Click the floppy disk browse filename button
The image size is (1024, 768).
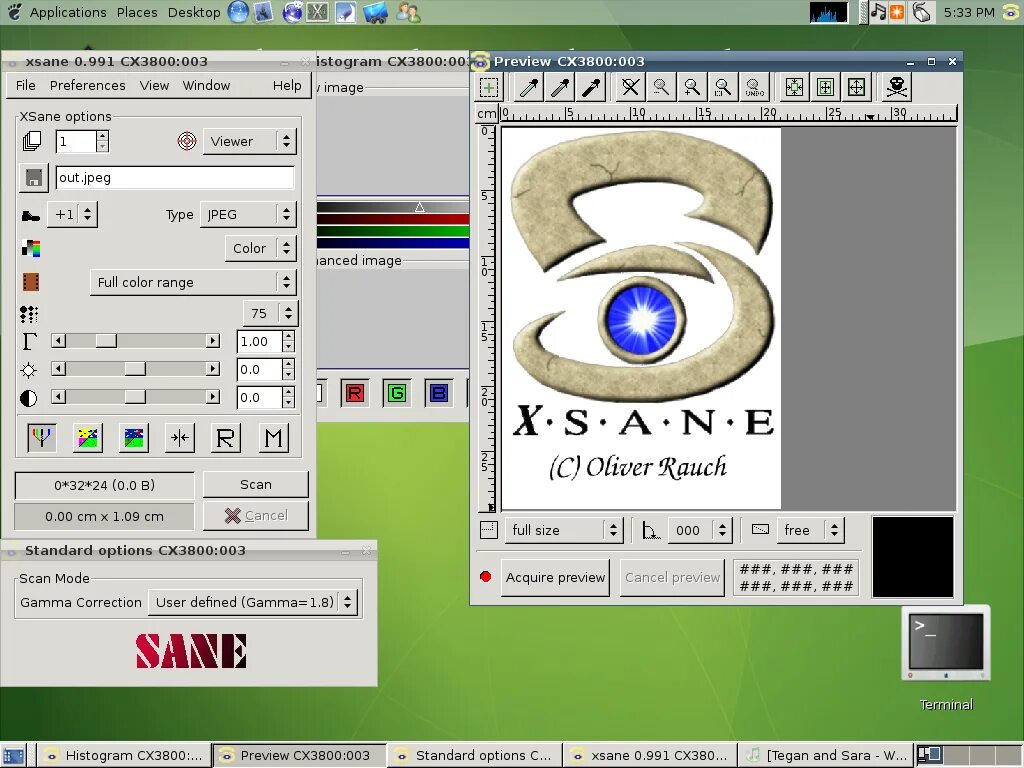[33, 178]
